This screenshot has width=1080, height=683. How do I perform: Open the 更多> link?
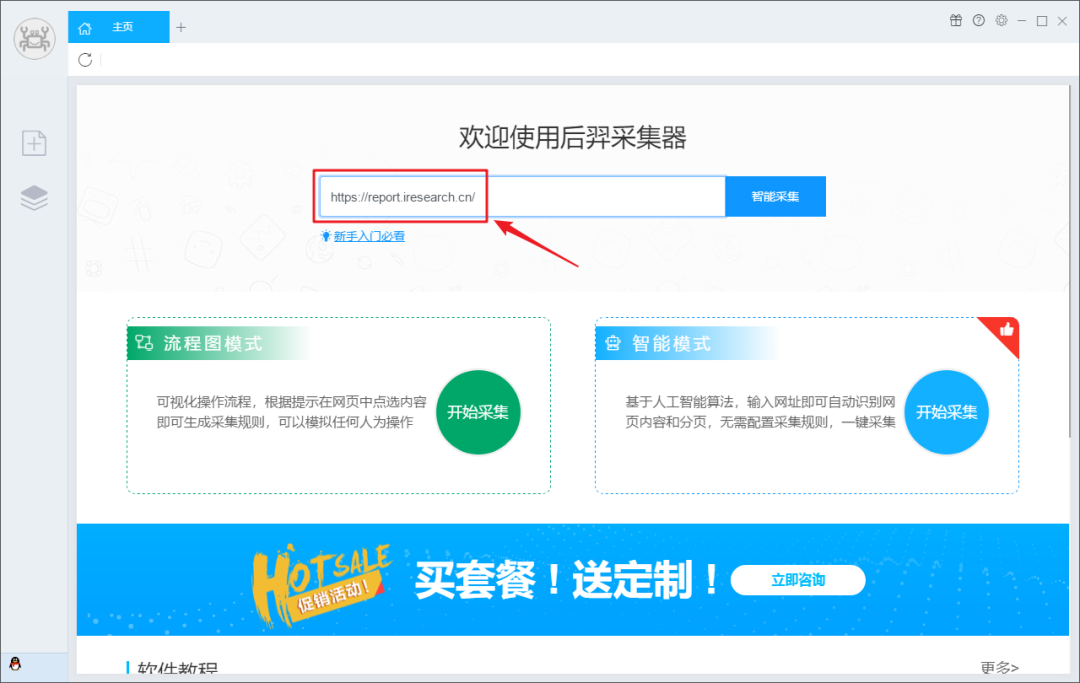999,667
